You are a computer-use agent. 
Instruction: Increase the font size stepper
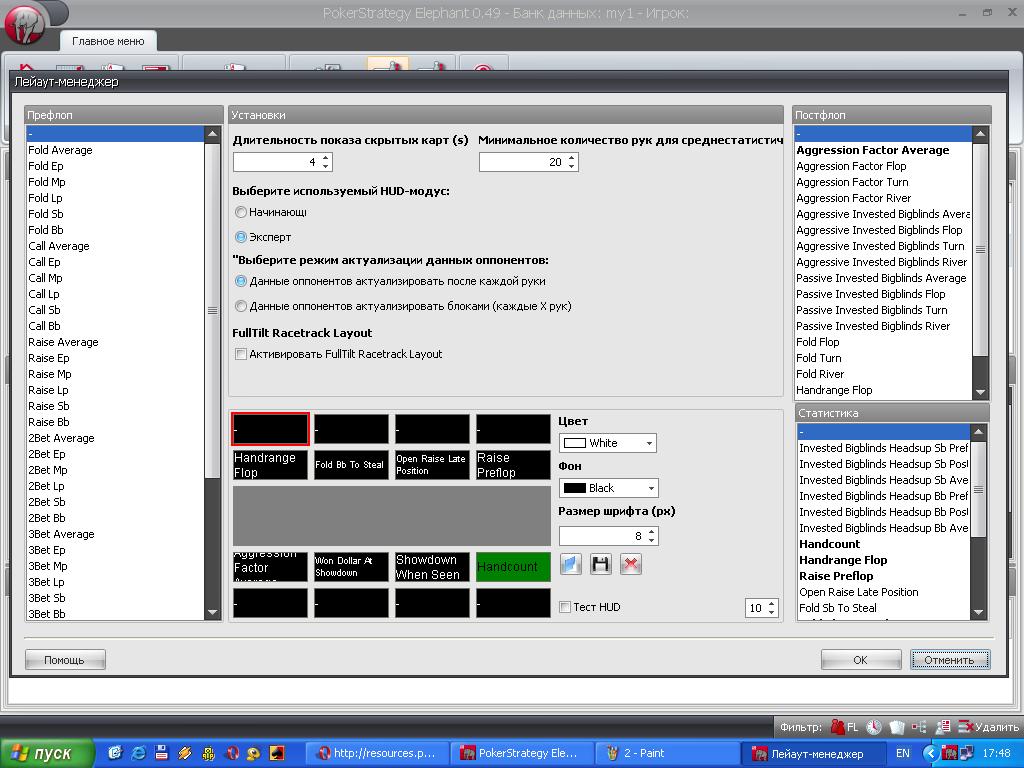click(651, 532)
